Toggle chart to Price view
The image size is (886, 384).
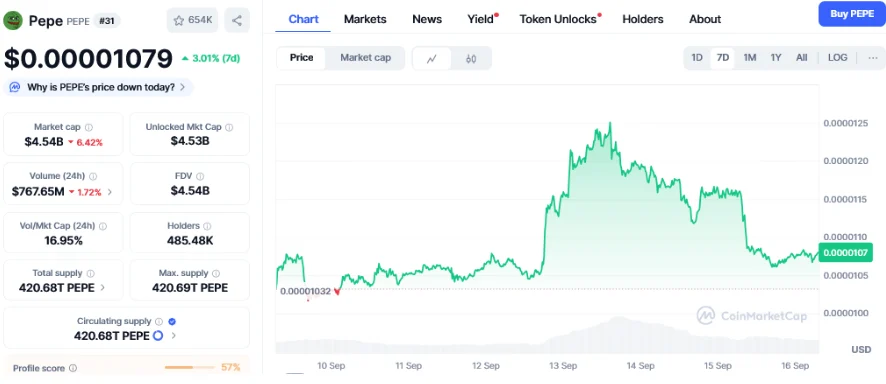(301, 58)
